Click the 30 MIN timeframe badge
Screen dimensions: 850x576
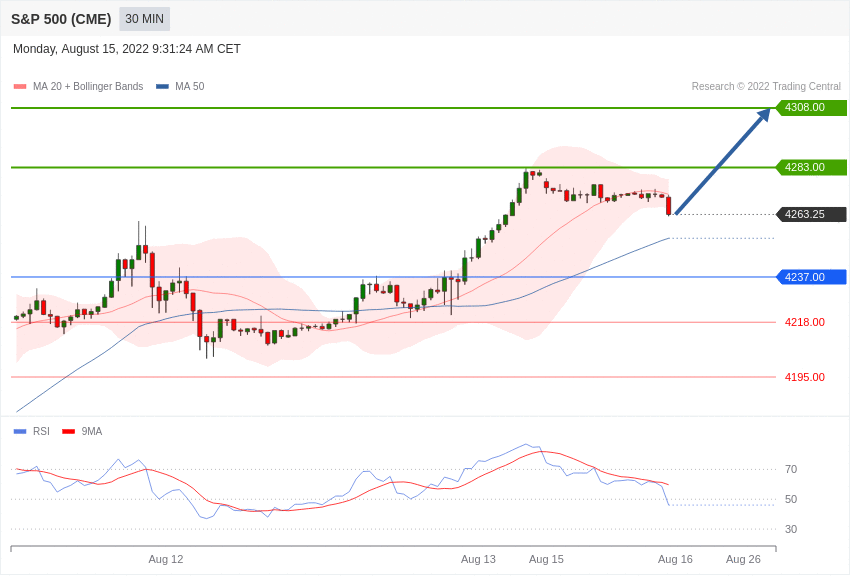(144, 19)
